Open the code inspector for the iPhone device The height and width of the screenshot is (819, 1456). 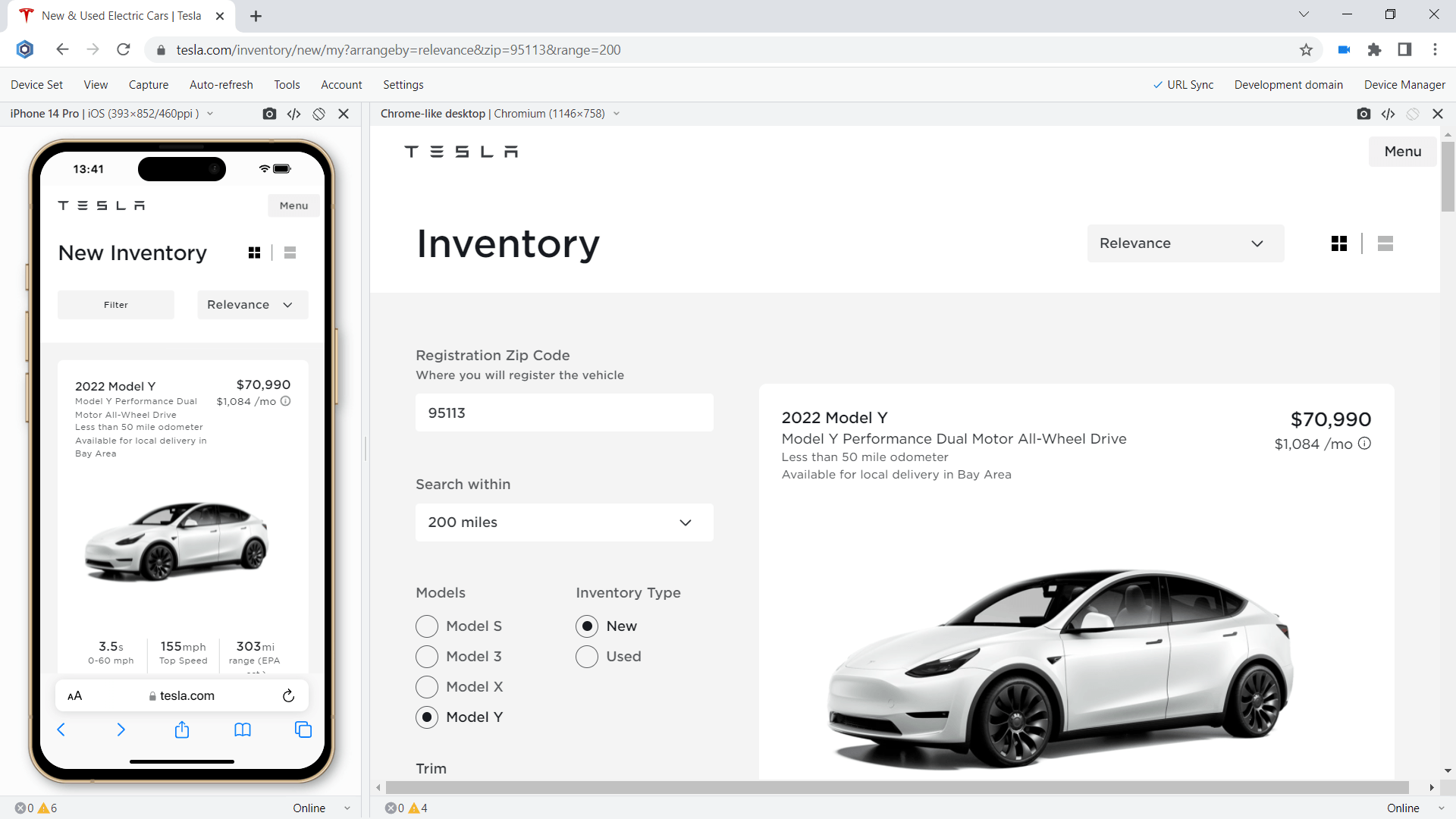tap(294, 114)
